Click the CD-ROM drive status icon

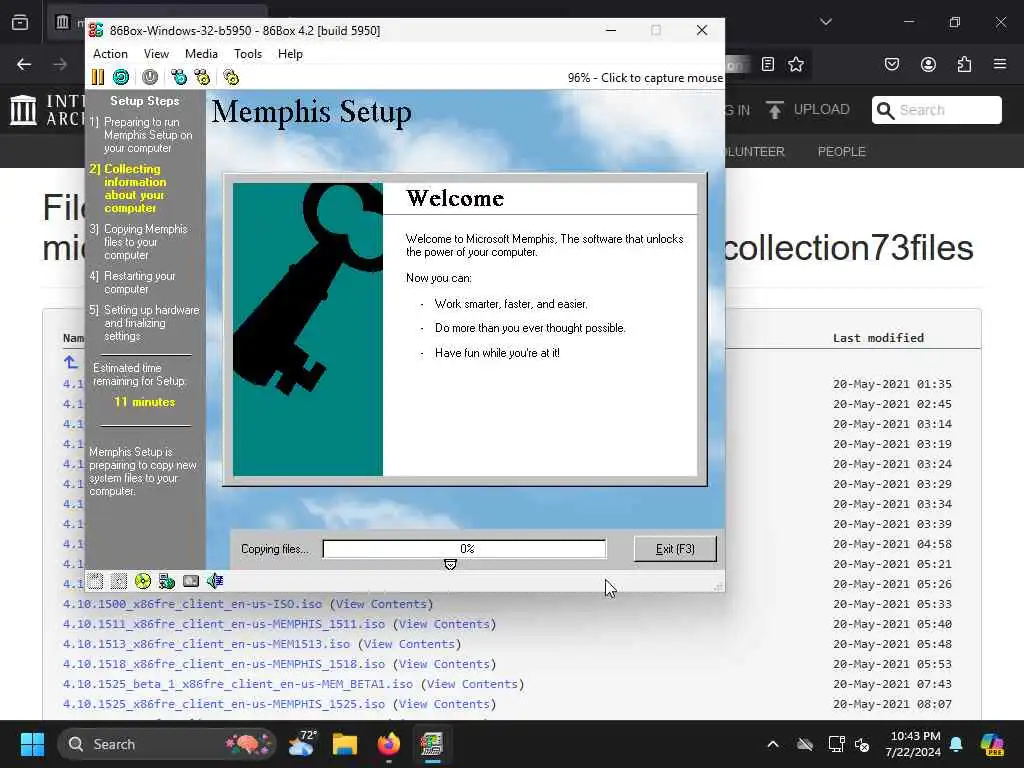[142, 581]
